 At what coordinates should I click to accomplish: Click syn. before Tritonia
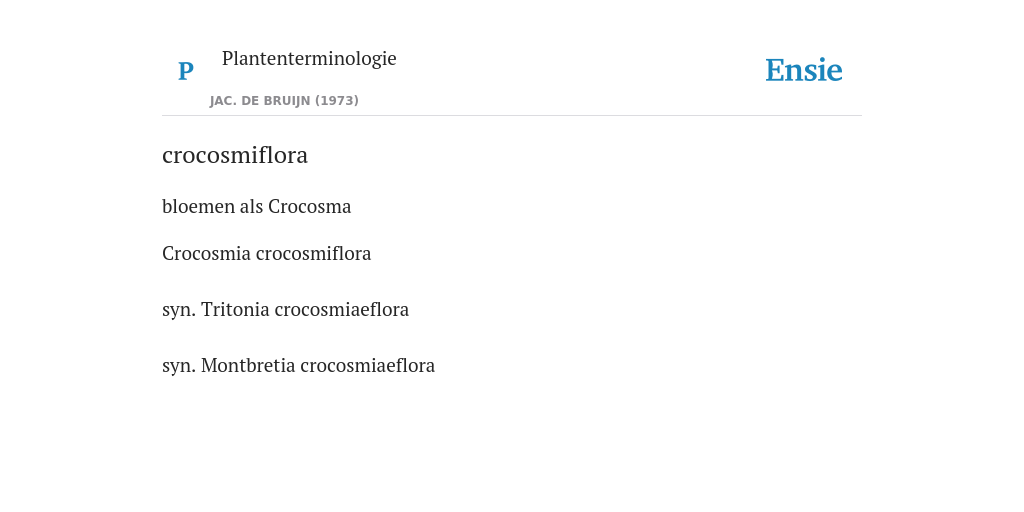[179, 310]
